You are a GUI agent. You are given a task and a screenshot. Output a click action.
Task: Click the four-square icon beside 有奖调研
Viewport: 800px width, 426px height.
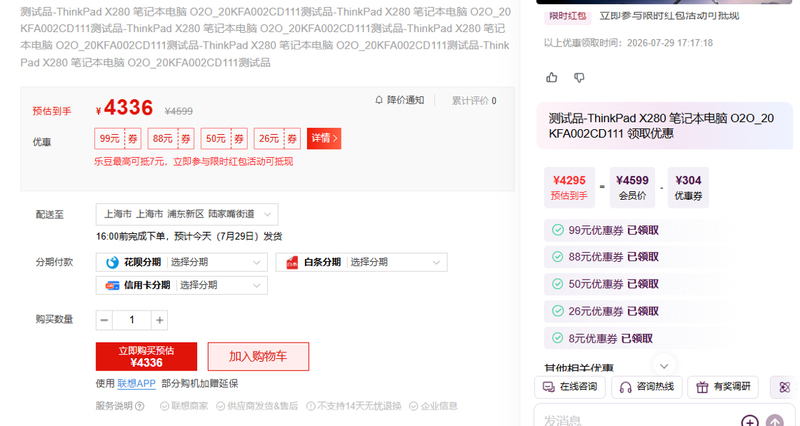(x=785, y=387)
